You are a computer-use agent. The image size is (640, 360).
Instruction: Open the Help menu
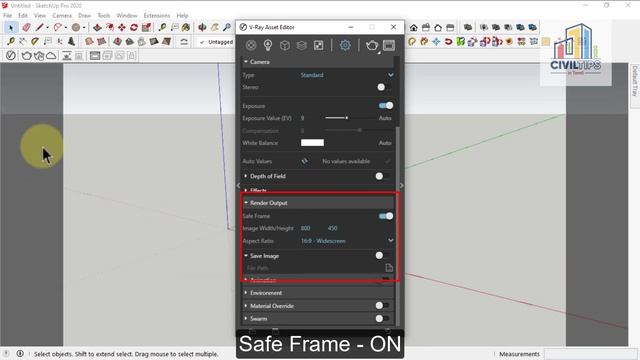point(182,16)
